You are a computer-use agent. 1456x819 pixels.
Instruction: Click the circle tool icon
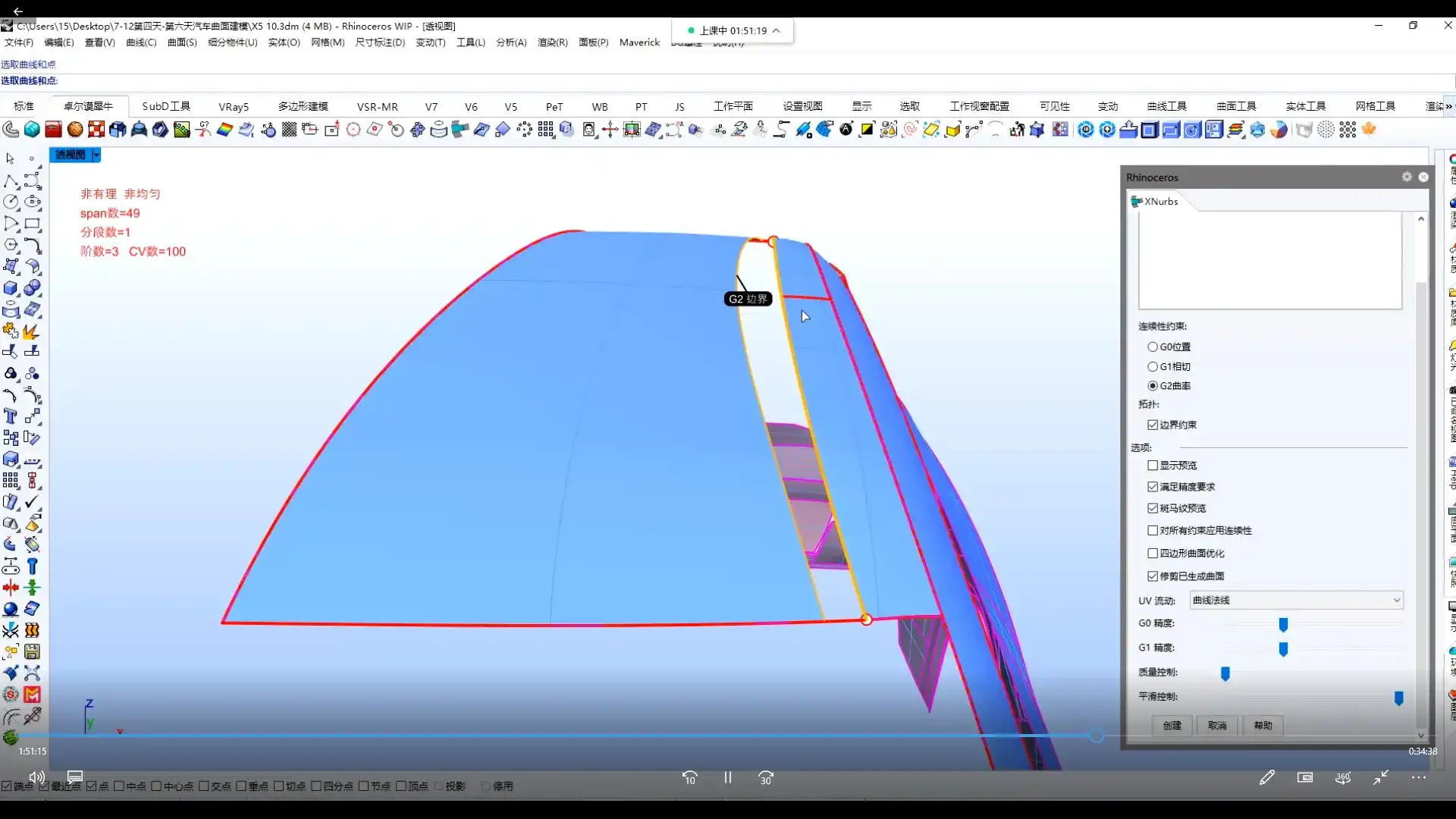pyautogui.click(x=11, y=202)
